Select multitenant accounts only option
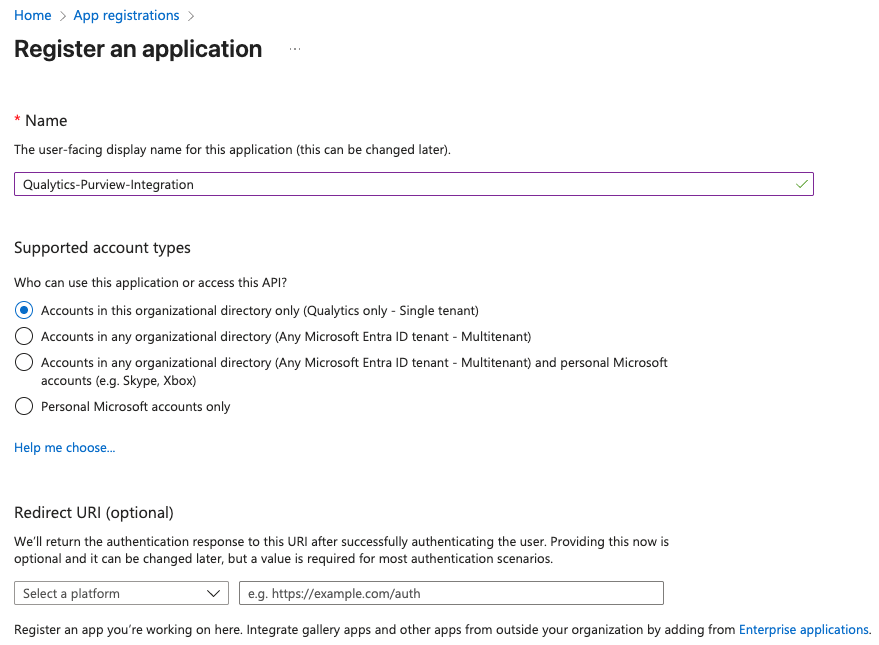 (23, 336)
